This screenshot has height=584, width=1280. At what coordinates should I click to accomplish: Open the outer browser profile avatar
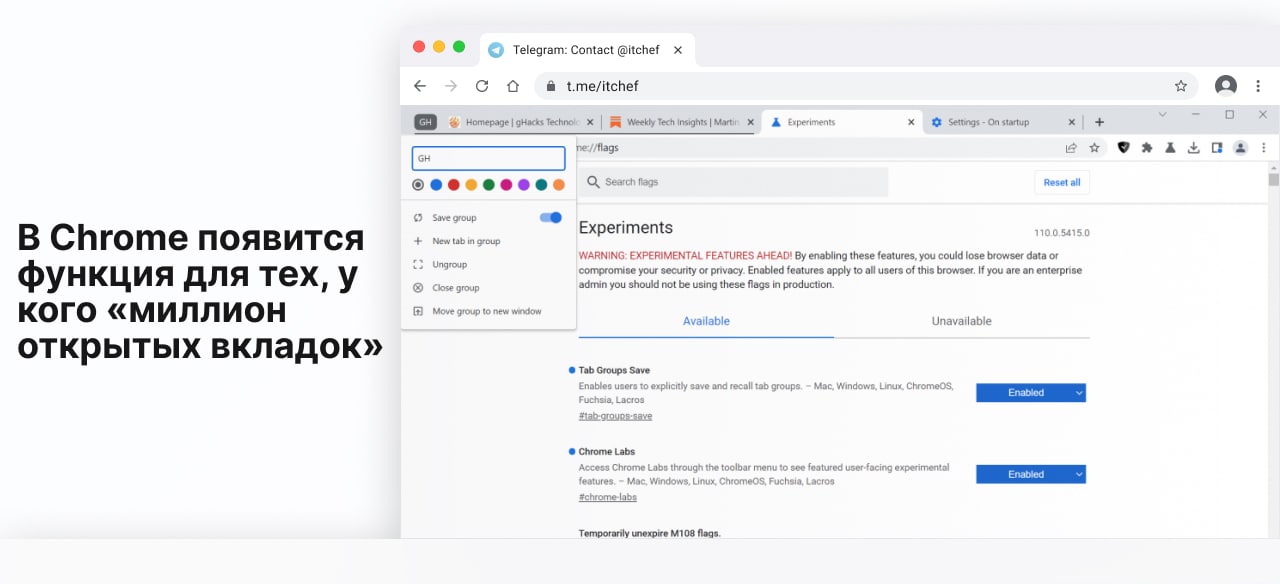point(1226,86)
